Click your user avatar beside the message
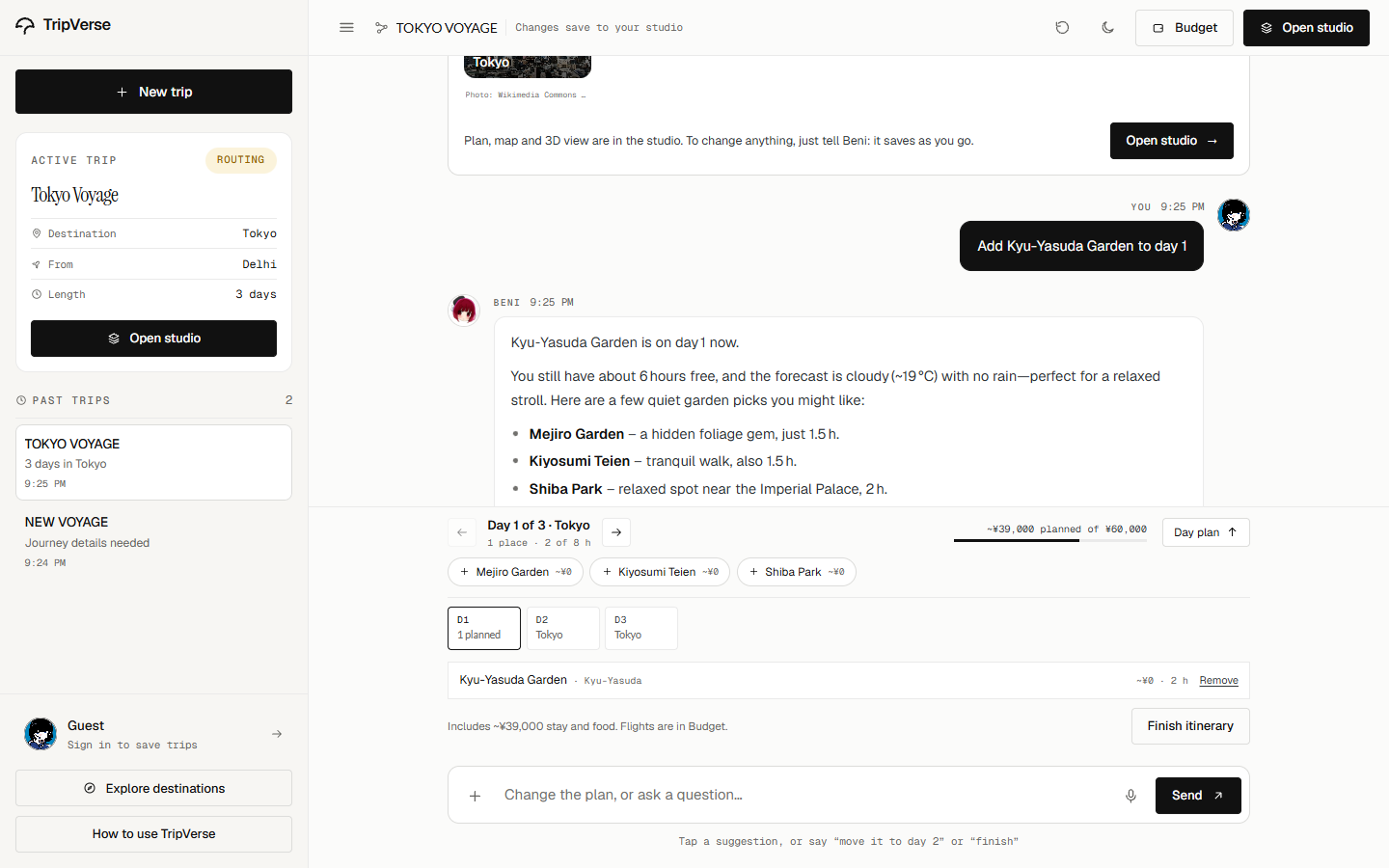Image resolution: width=1389 pixels, height=868 pixels. click(1234, 215)
